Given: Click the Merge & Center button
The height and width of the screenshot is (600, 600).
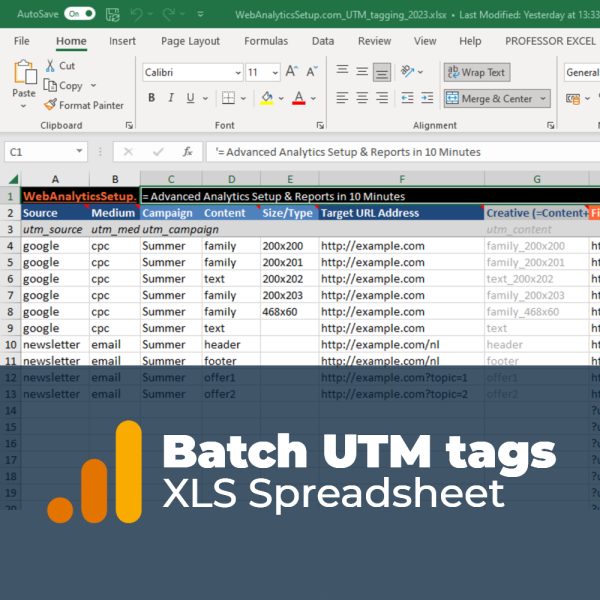Looking at the screenshot, I should [x=489, y=98].
